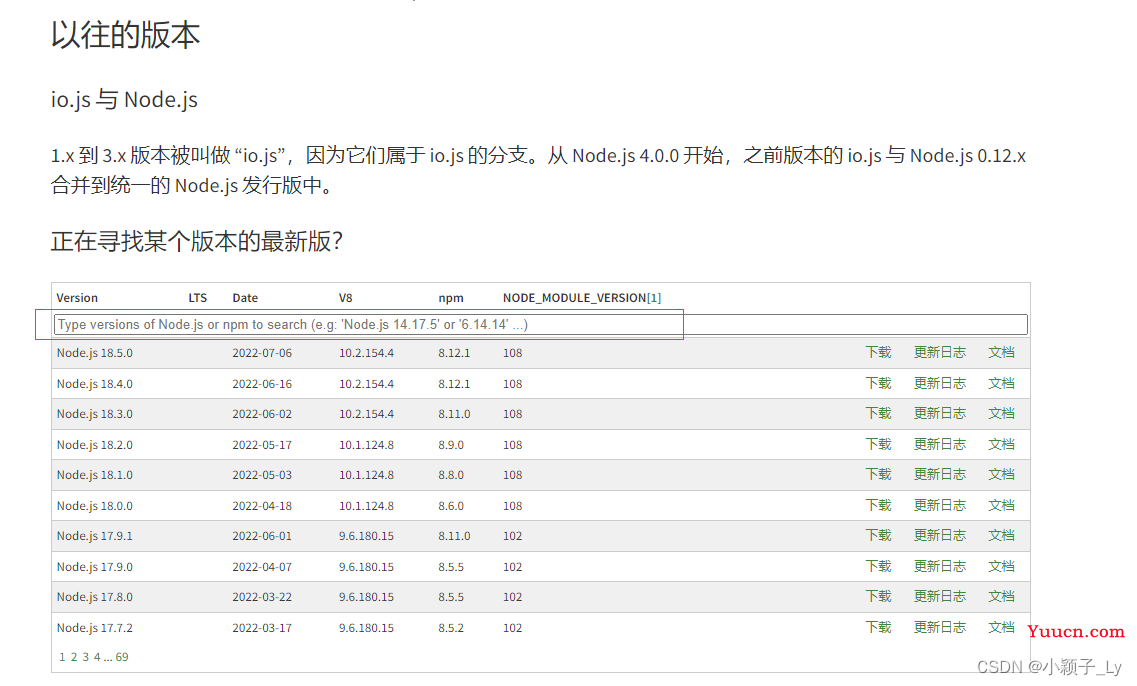
Task: Open 文档 link for Node.js 18.2.0
Action: point(1001,445)
